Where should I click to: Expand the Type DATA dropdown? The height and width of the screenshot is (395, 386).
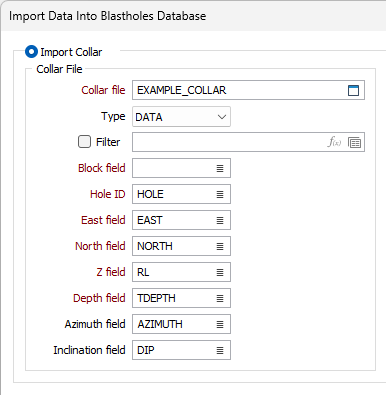[x=181, y=117]
